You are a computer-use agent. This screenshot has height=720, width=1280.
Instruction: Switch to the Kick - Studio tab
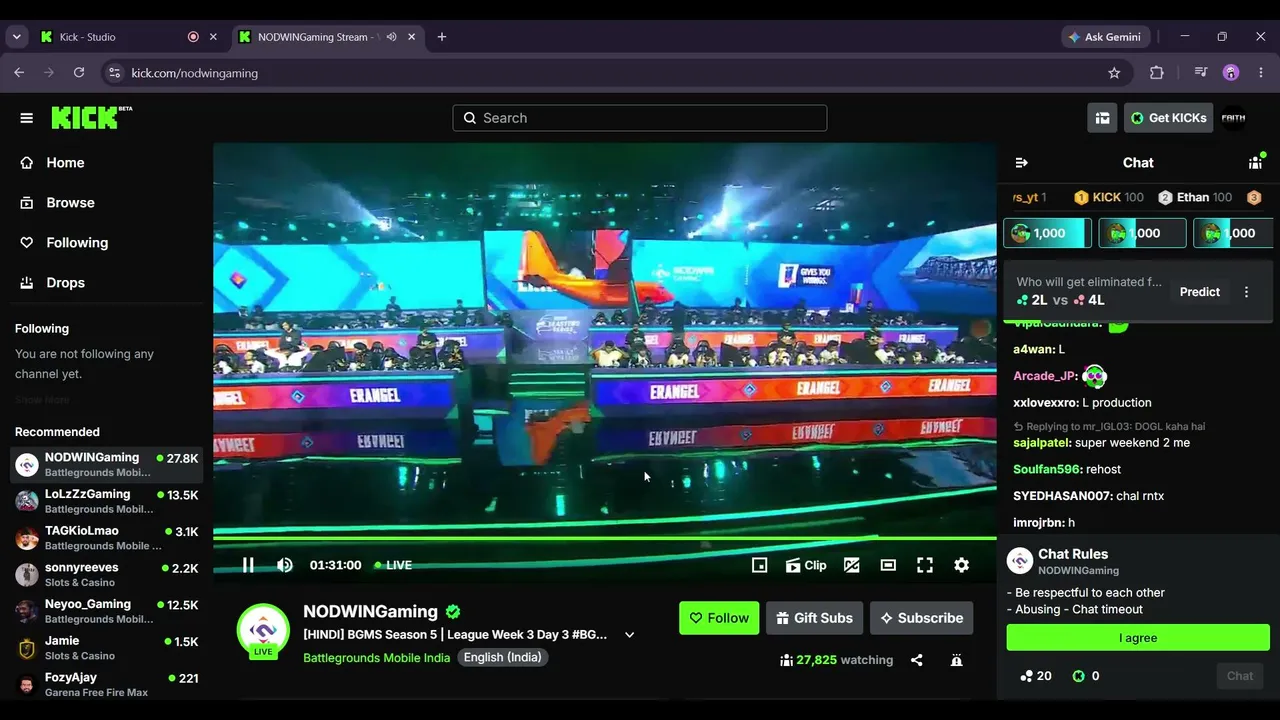[127, 37]
